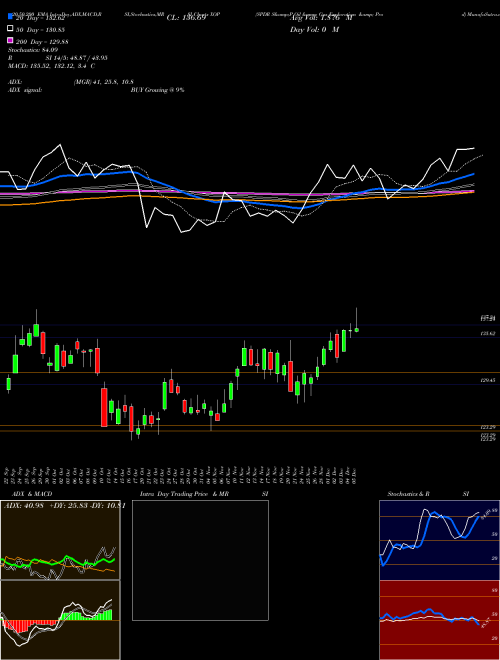Click the 'Stochastics: 84.09' readout
The image size is (500, 660).
pos(31,50)
